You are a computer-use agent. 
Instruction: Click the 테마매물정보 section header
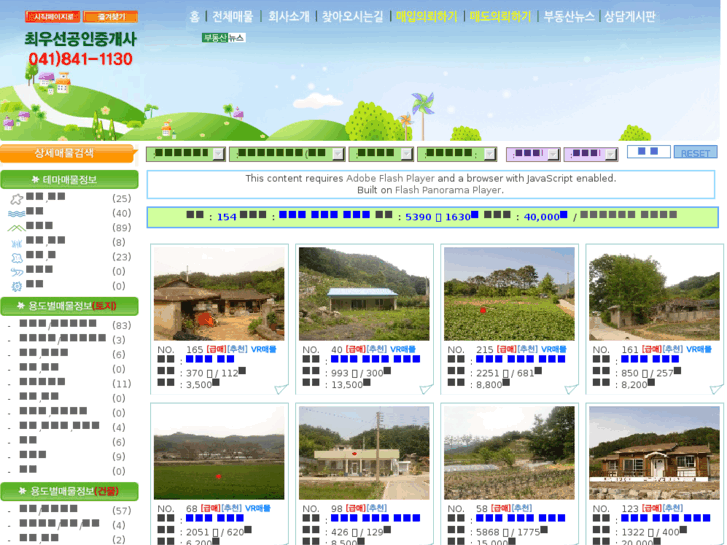tap(70, 180)
